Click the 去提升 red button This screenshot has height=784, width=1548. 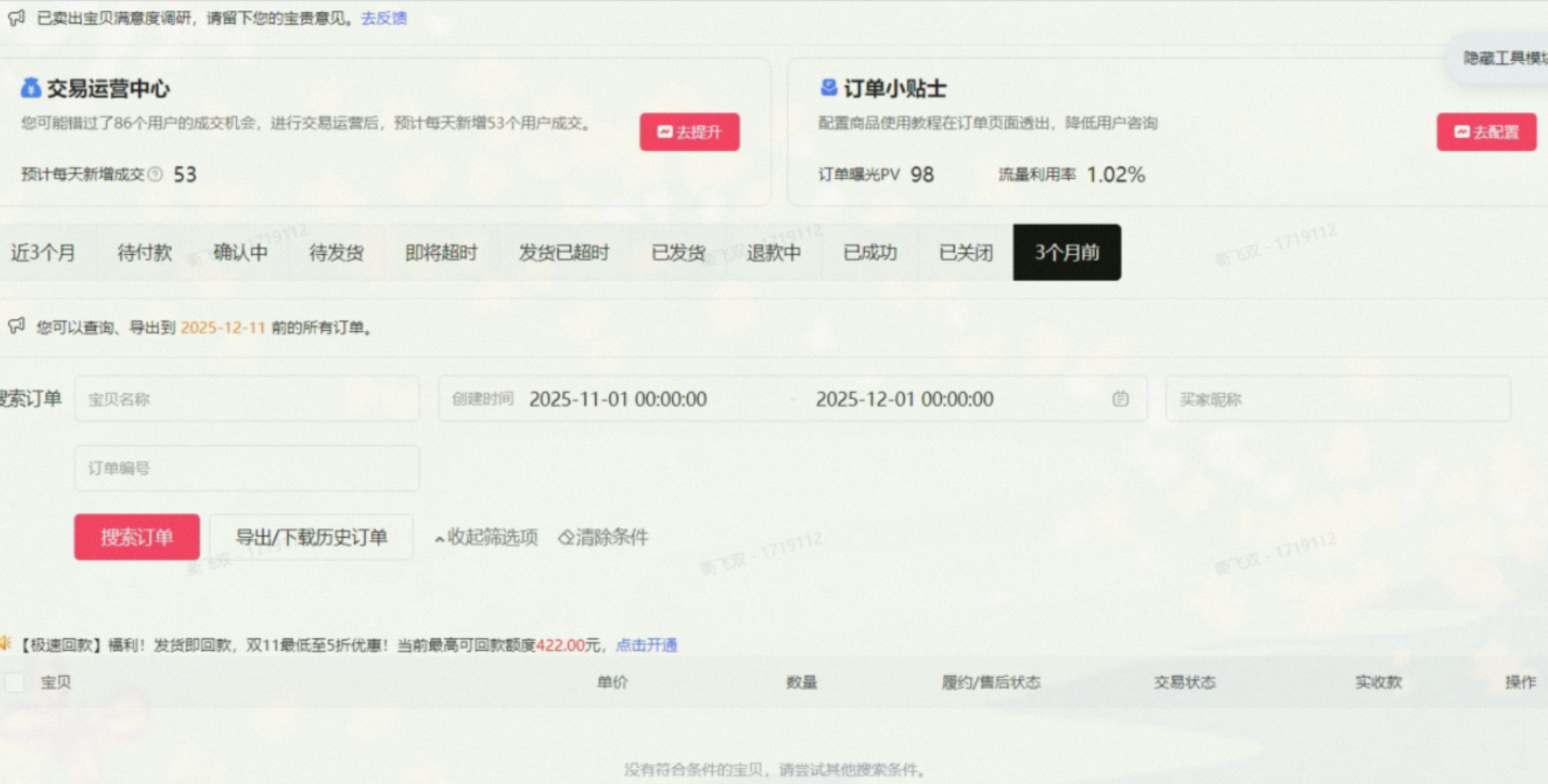pyautogui.click(x=689, y=132)
